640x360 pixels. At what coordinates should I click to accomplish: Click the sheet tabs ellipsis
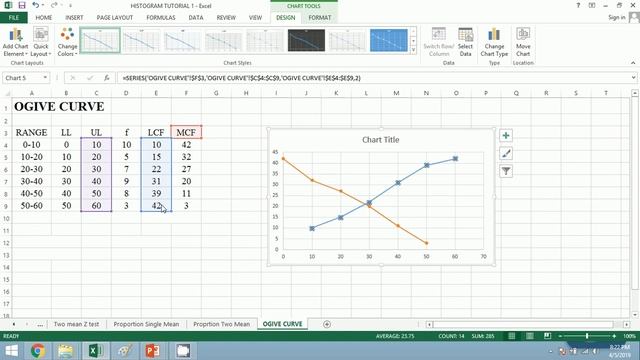[x=40, y=324]
